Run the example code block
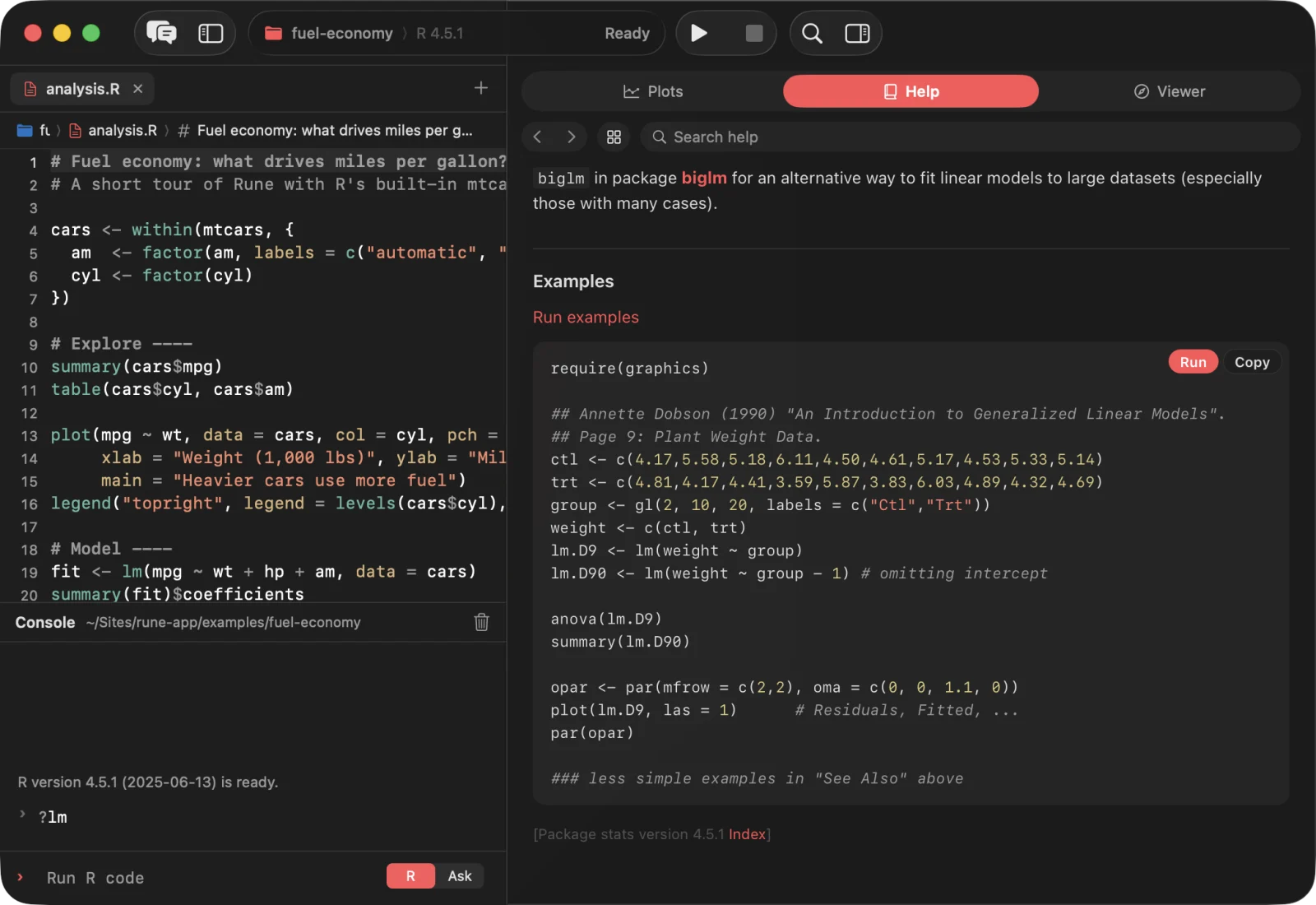1316x905 pixels. point(1193,362)
